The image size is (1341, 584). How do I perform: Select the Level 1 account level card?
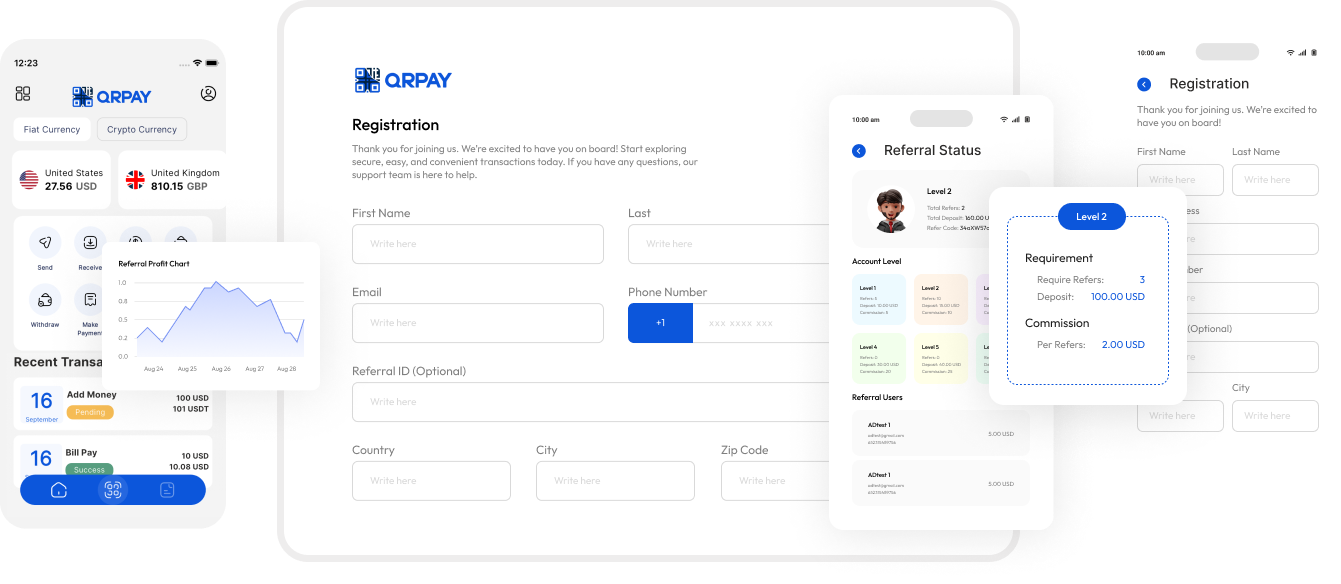(879, 300)
